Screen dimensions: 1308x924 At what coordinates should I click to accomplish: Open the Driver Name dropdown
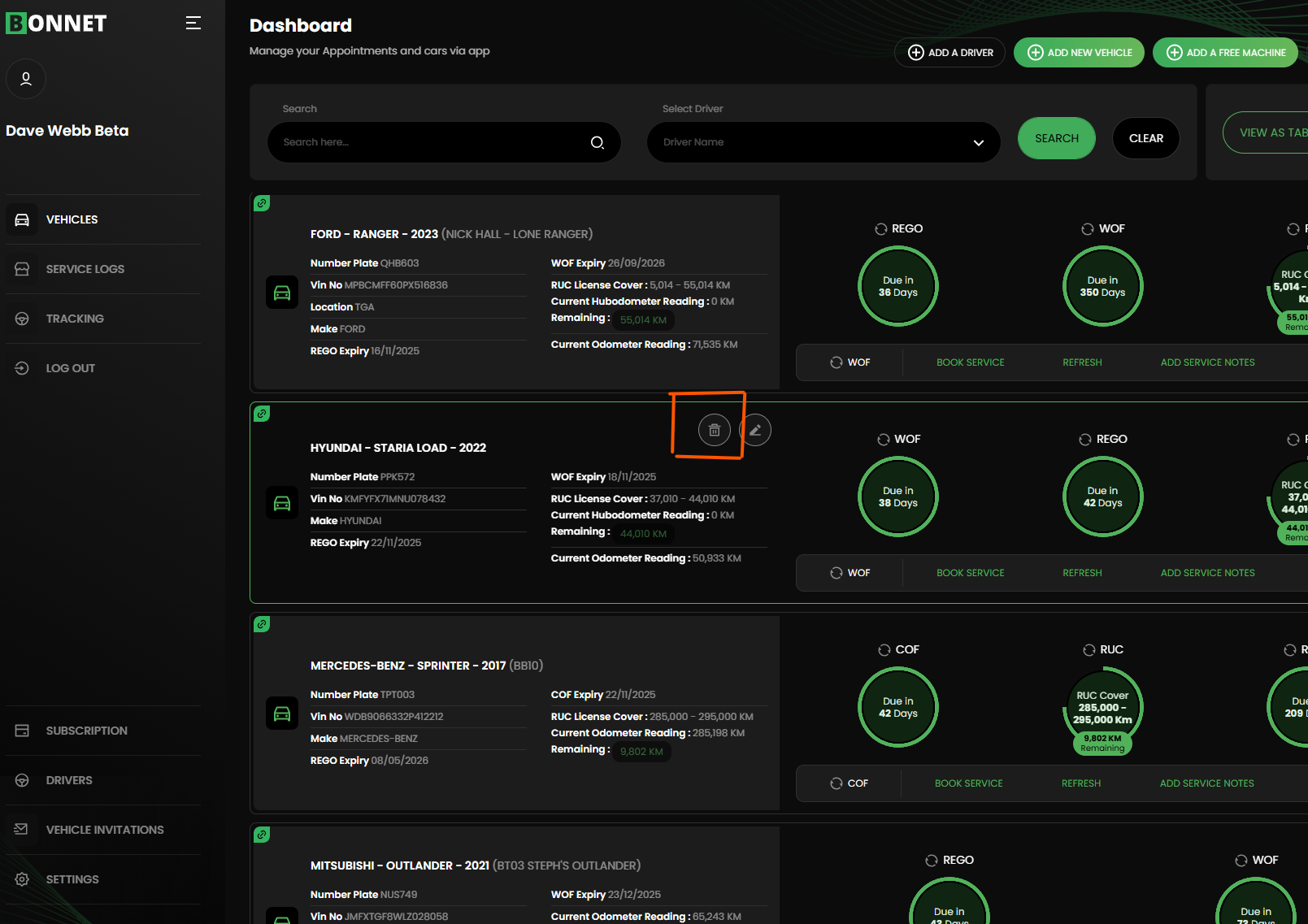pyautogui.click(x=823, y=142)
